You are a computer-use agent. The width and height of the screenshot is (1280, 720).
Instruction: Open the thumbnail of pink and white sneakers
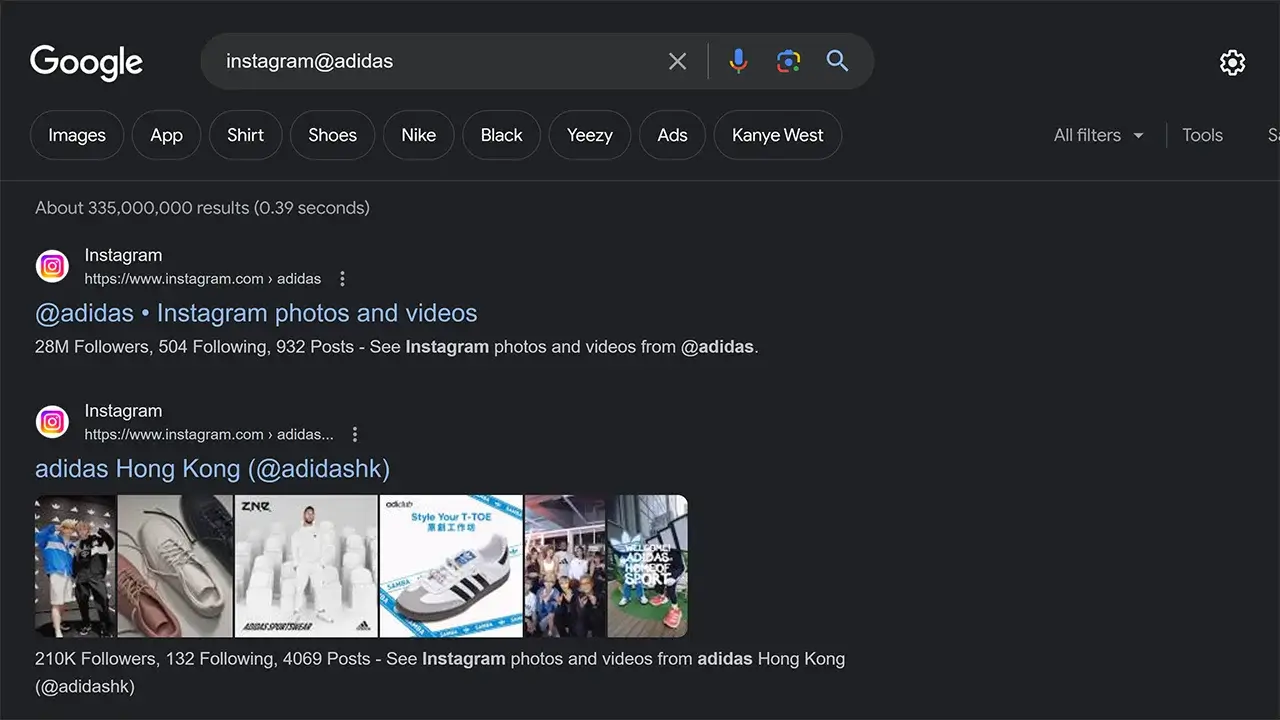175,566
